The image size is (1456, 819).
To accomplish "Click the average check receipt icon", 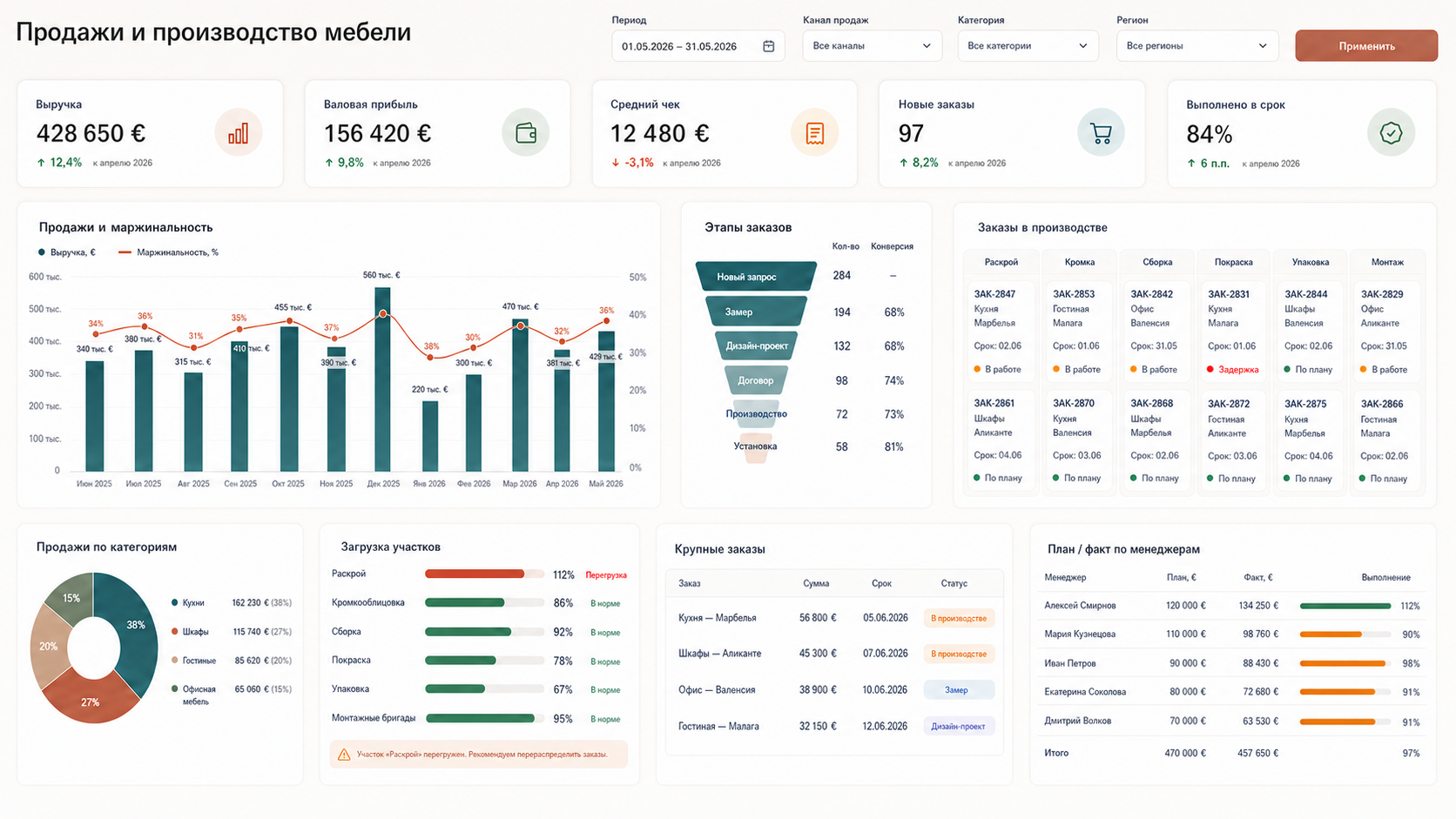I will coord(814,133).
